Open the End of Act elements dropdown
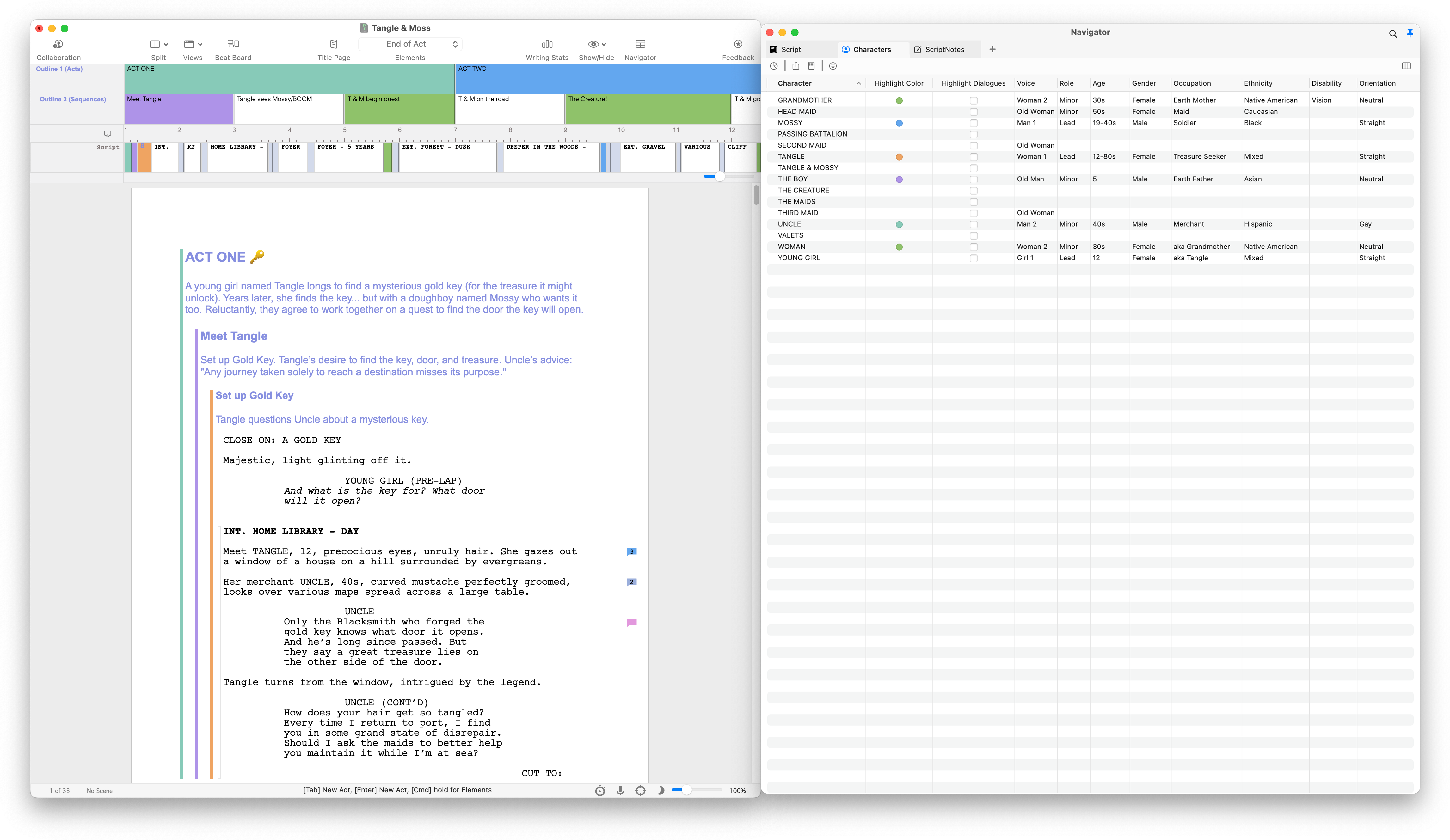The width and height of the screenshot is (1450, 840). pos(410,44)
